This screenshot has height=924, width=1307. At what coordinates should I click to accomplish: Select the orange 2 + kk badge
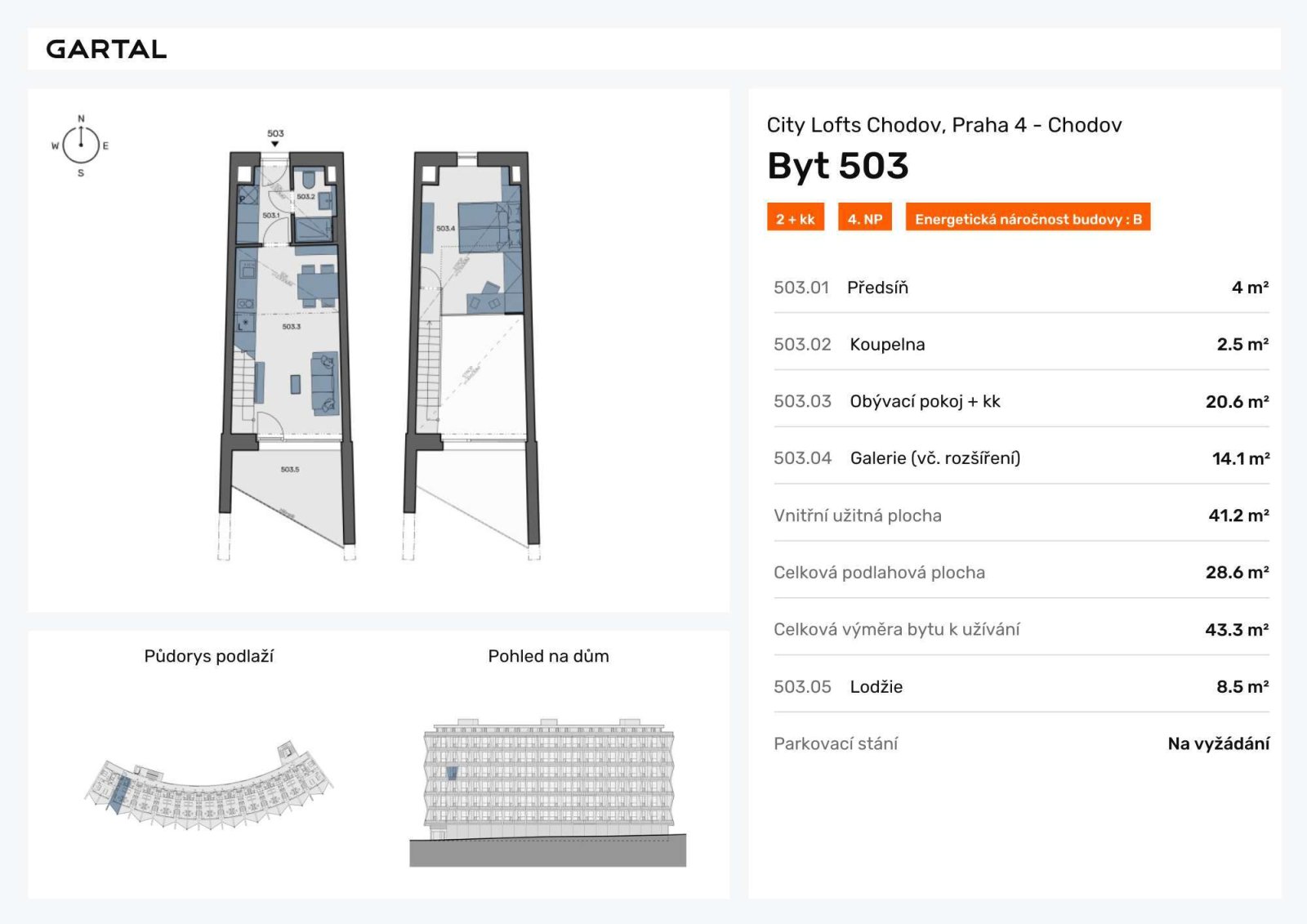(795, 218)
